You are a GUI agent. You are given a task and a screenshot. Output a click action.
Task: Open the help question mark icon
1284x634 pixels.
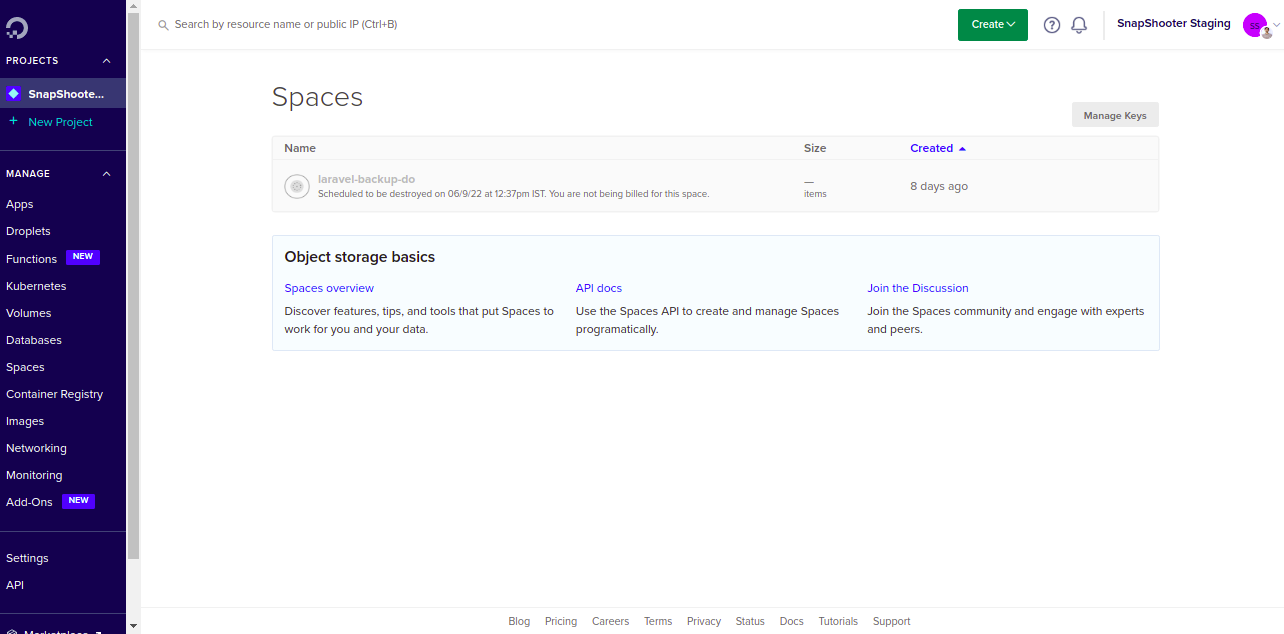point(1051,25)
